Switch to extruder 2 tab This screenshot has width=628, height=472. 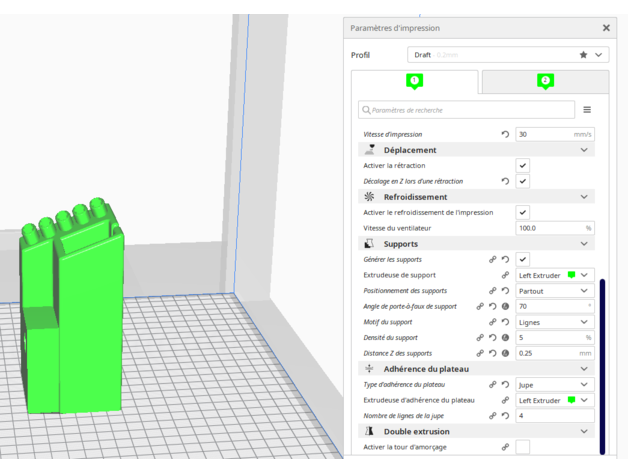(545, 81)
